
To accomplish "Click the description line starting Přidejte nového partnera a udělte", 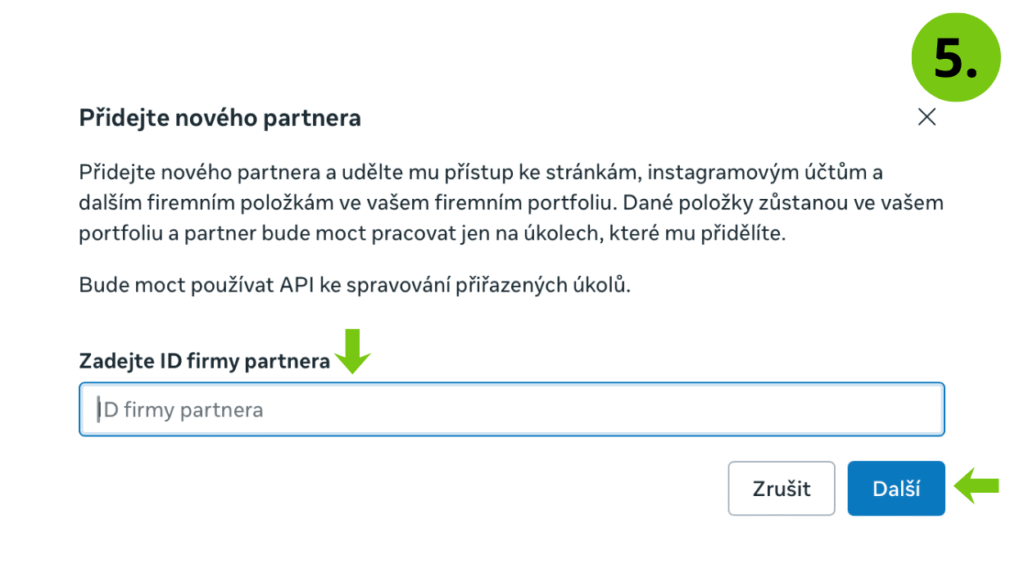I will pyautogui.click(x=480, y=171).
